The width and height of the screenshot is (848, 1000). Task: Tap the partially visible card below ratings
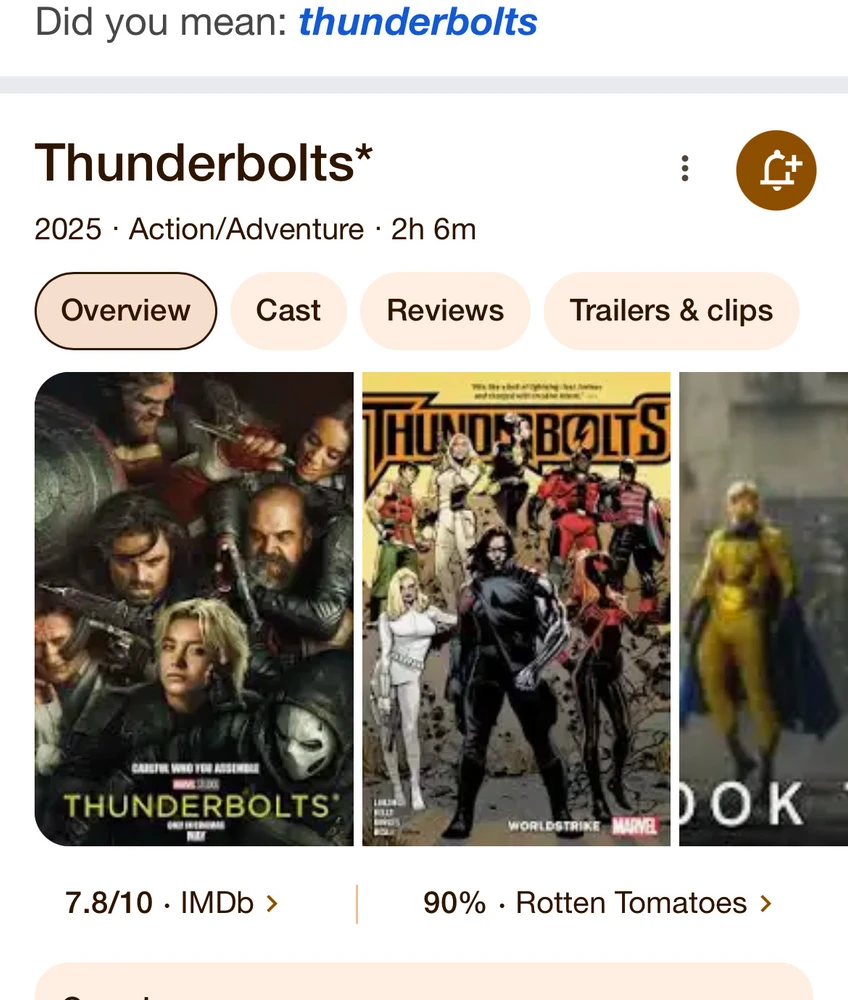point(424,983)
